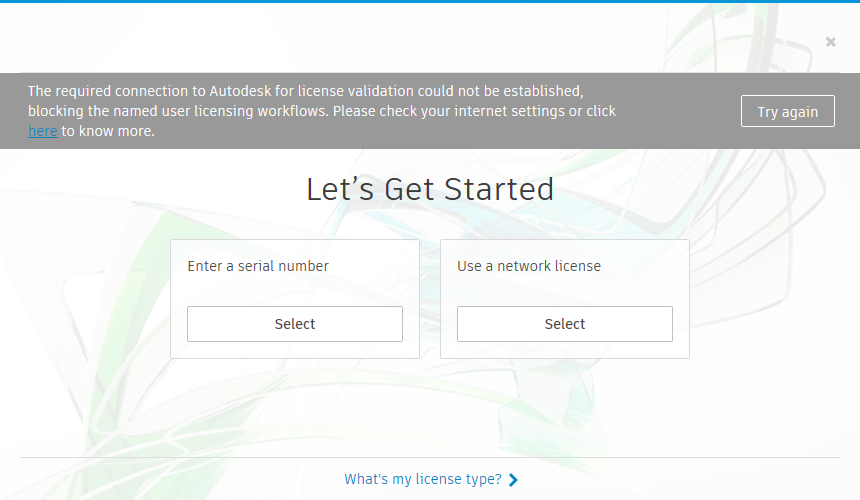The height and width of the screenshot is (500, 860).
Task: Select the Use a network license option
Action: tap(564, 324)
